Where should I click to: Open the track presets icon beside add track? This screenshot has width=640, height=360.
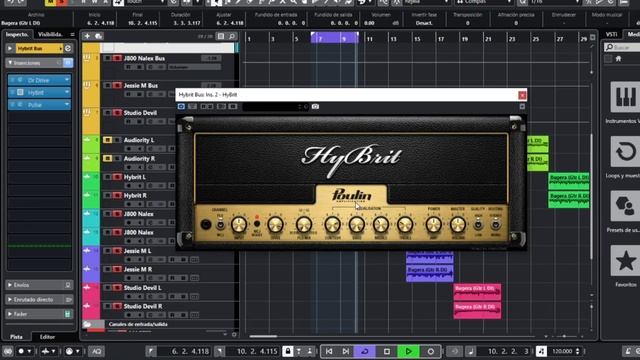pos(98,36)
